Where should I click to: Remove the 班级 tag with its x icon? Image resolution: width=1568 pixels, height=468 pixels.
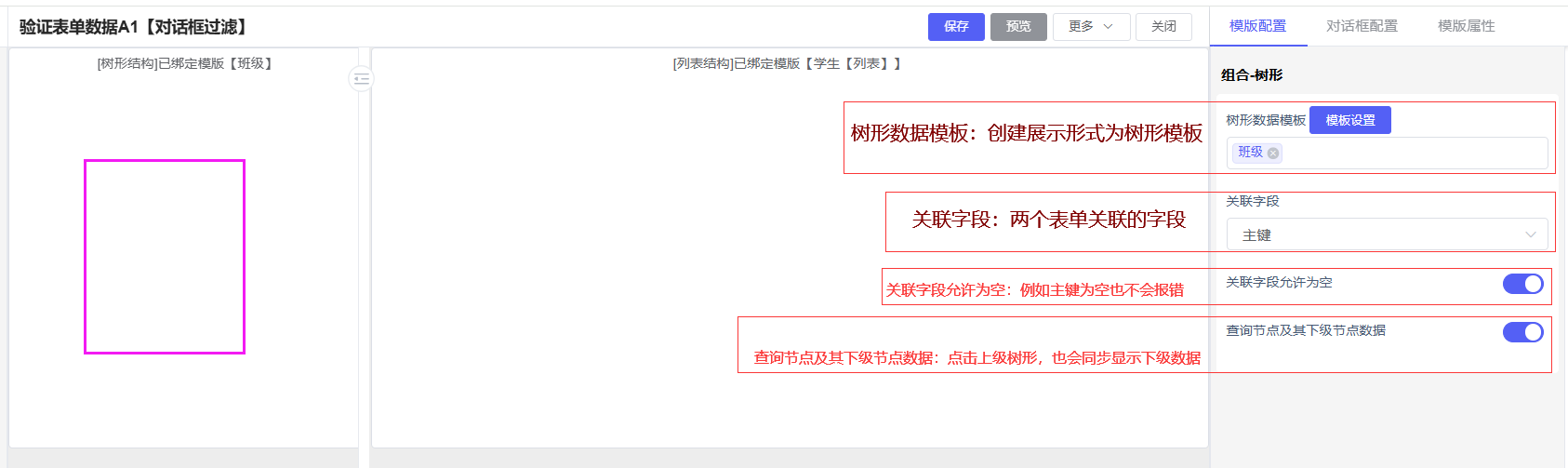tap(1273, 154)
